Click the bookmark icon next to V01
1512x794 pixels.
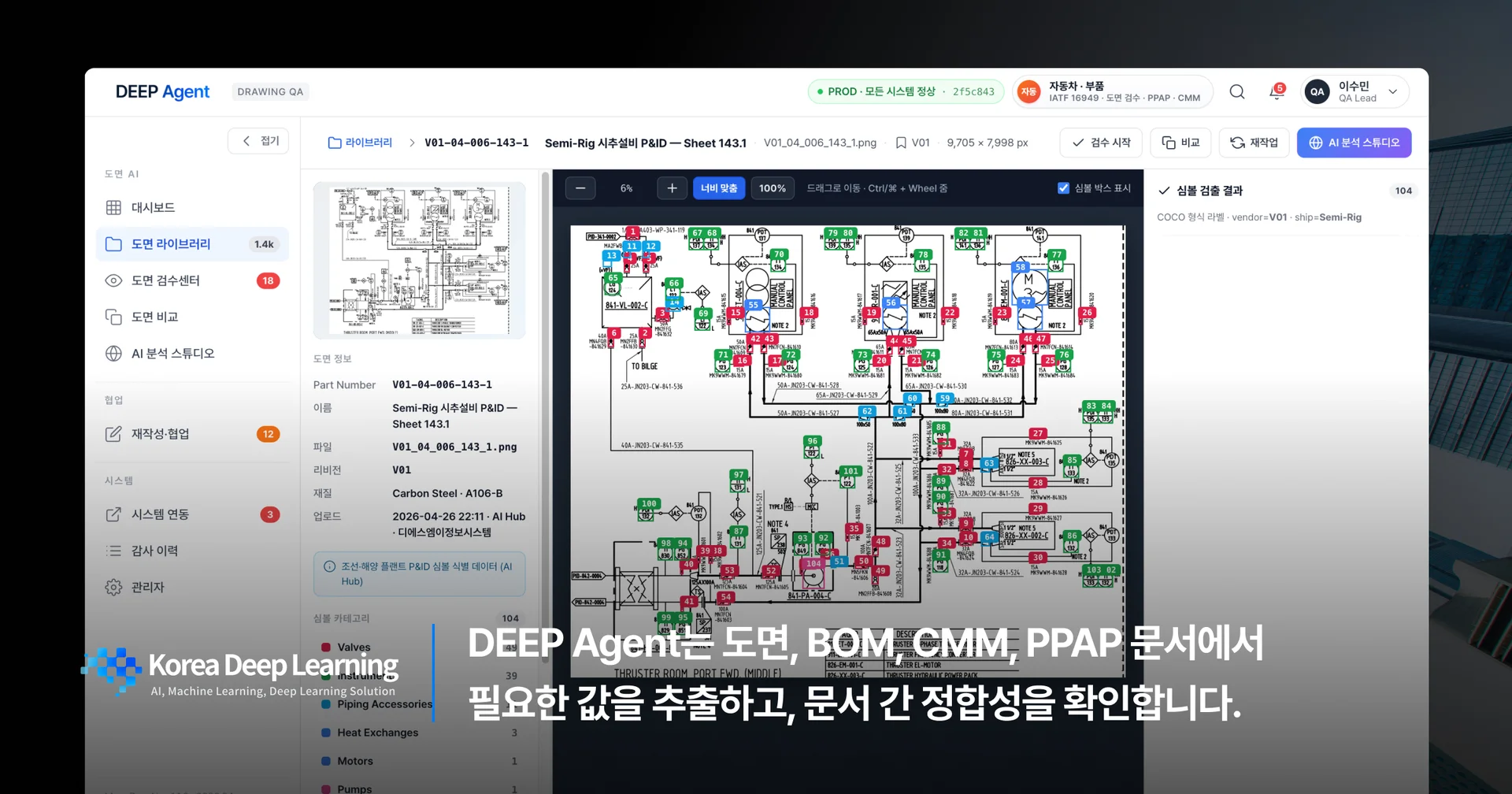(x=901, y=143)
